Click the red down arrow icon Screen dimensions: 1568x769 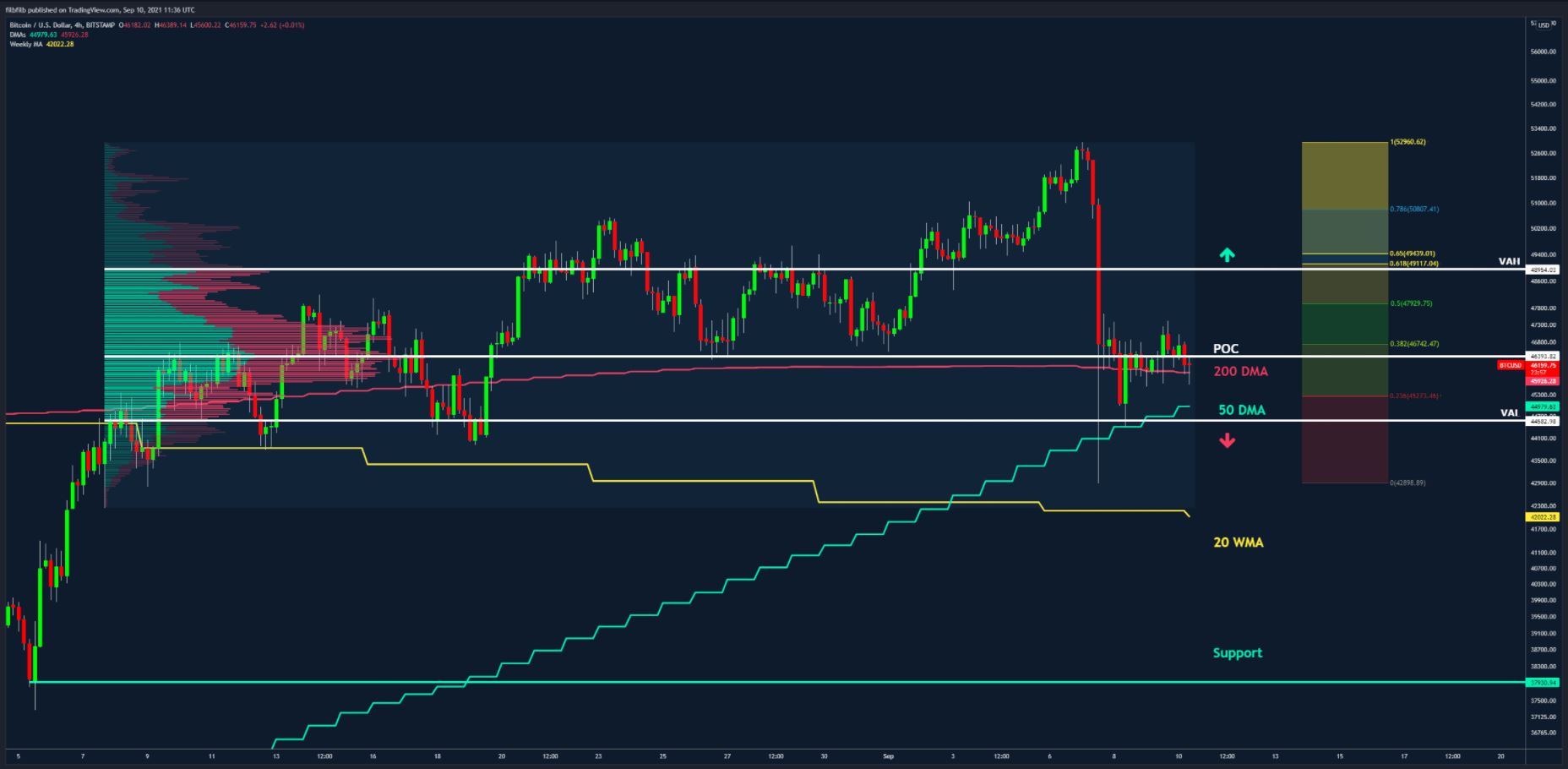click(x=1227, y=440)
